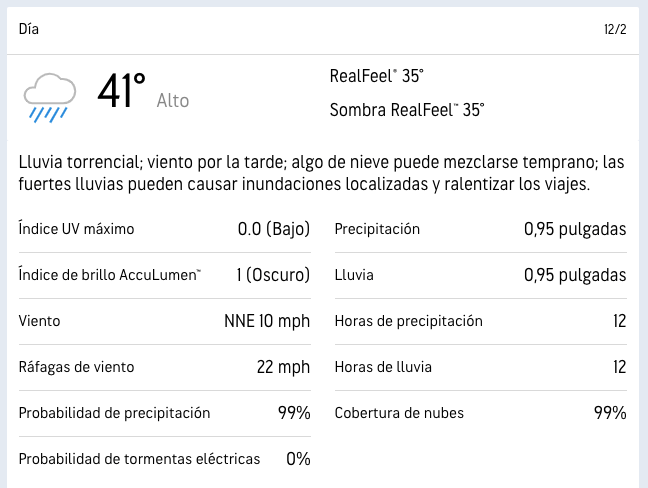Click the rain cloud weather icon
Image resolution: width=648 pixels, height=488 pixels.
(50, 95)
